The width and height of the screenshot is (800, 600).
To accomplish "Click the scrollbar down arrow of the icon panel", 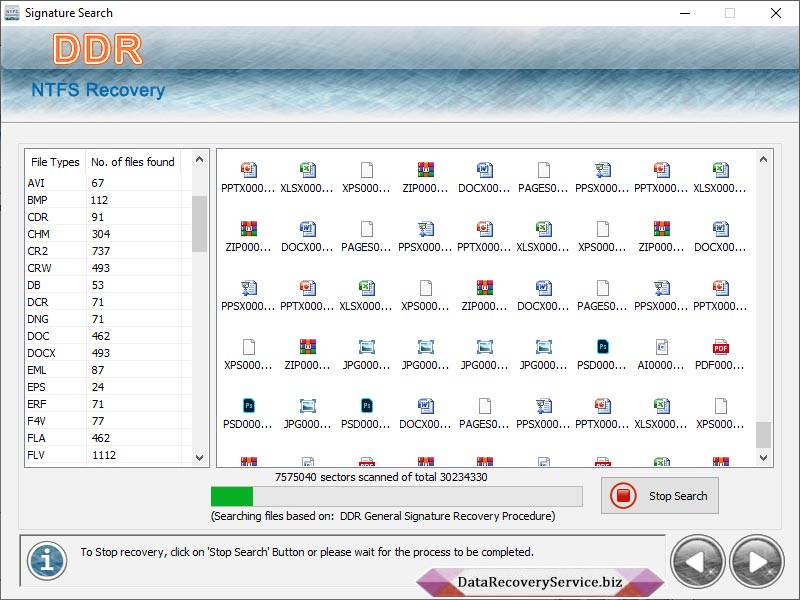I will [x=764, y=456].
